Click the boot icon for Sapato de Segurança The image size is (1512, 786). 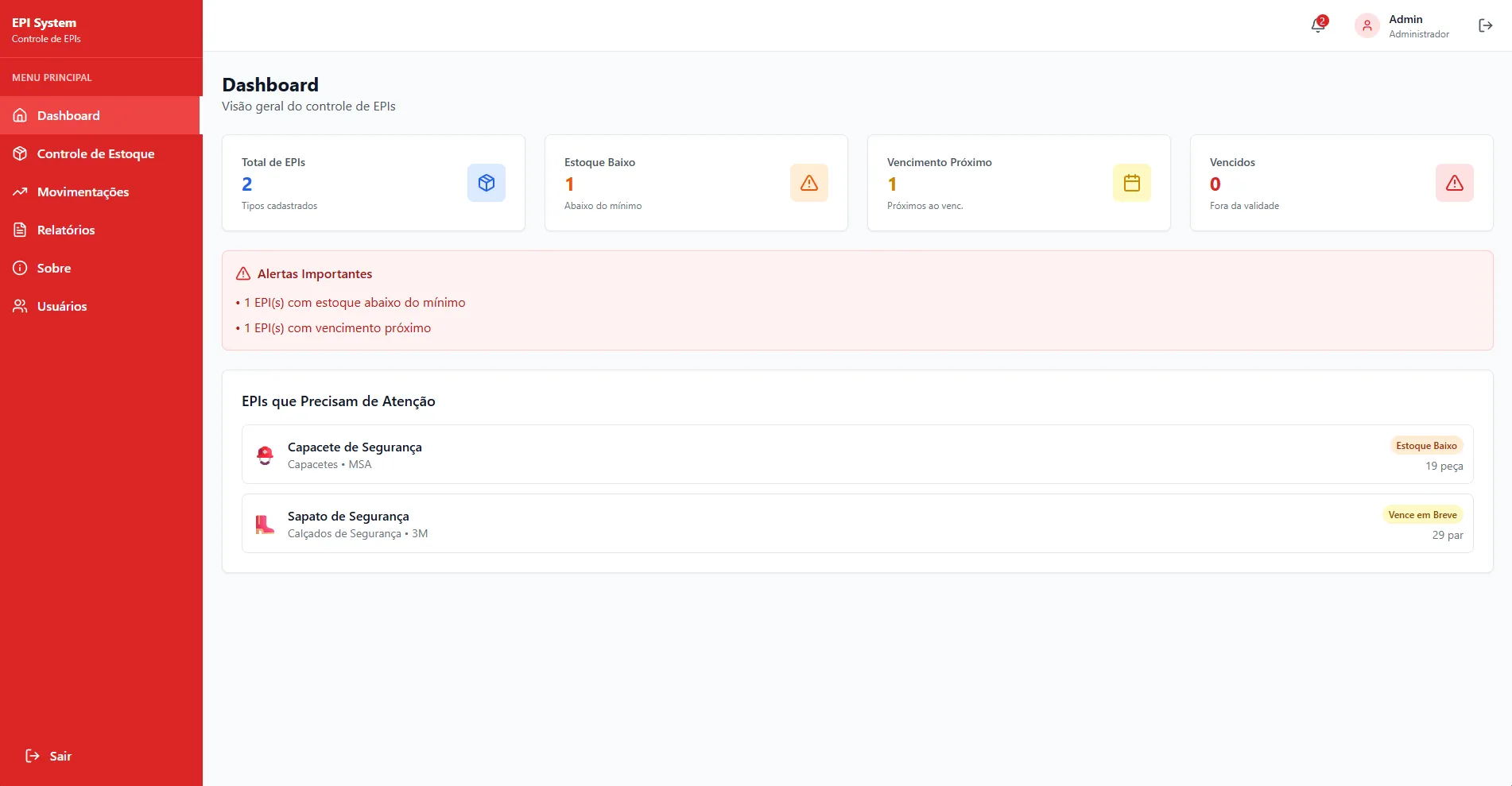pyautogui.click(x=265, y=524)
